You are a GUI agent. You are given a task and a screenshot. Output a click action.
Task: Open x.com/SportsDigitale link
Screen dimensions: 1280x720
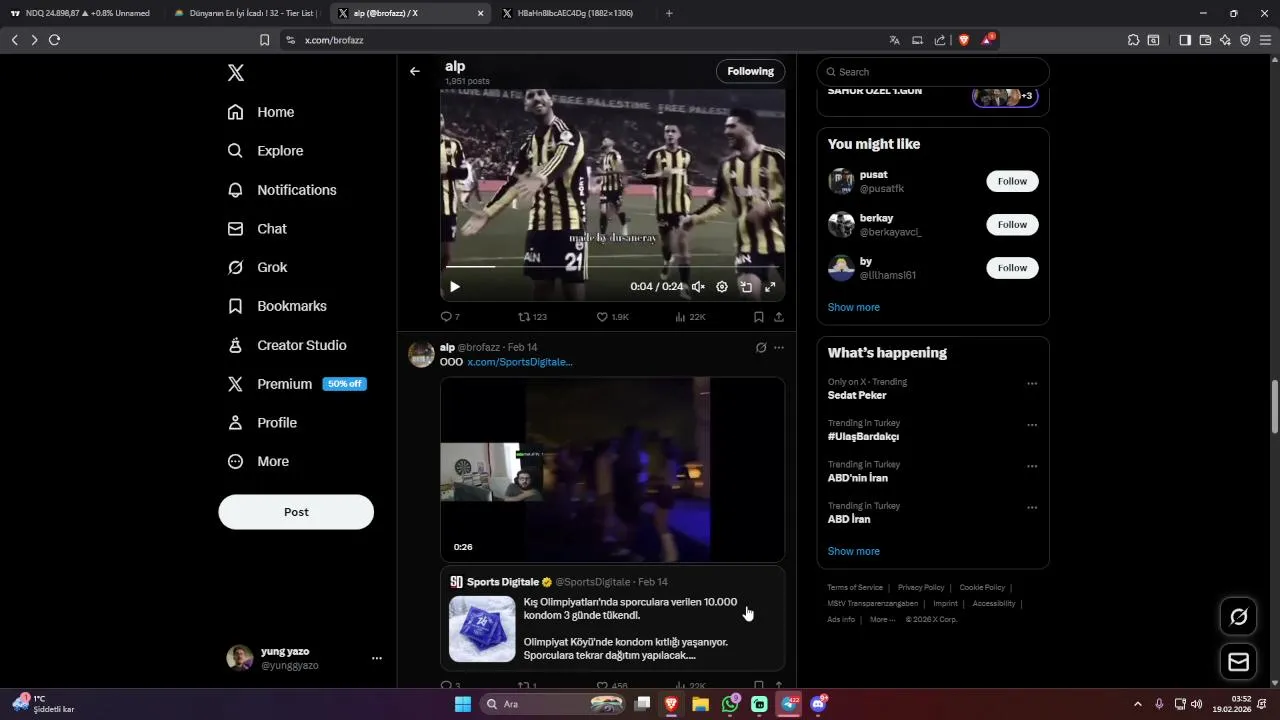[x=520, y=362]
